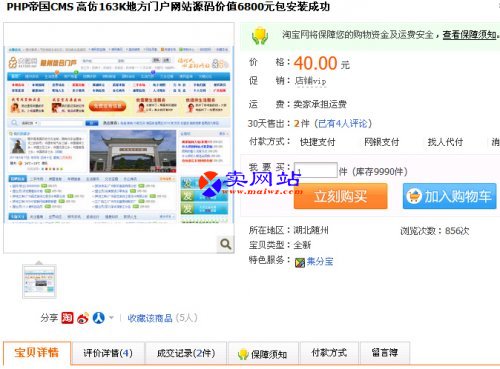500x369 pixels.
Task: Share to Sina Weibo icon
Action: [83, 318]
